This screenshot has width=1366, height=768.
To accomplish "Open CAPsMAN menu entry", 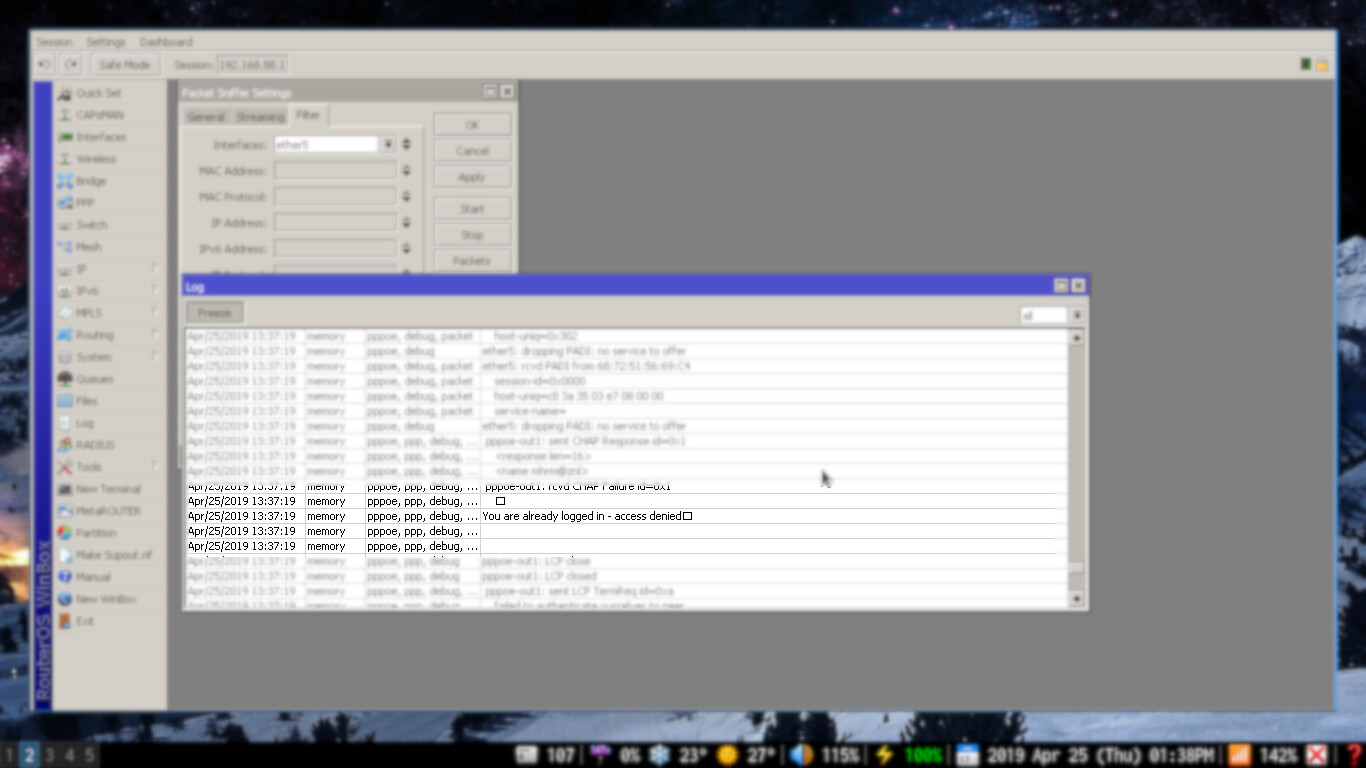I will tap(100, 115).
